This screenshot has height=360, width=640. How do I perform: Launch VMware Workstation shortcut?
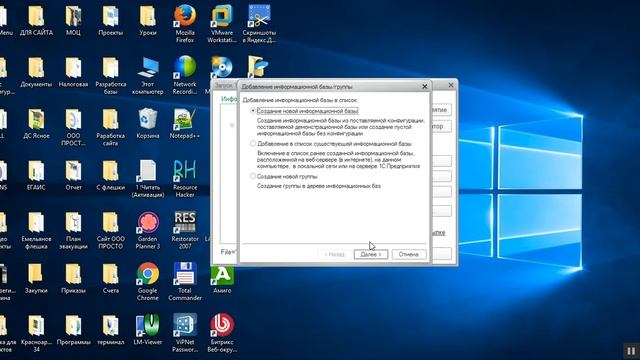tap(222, 16)
